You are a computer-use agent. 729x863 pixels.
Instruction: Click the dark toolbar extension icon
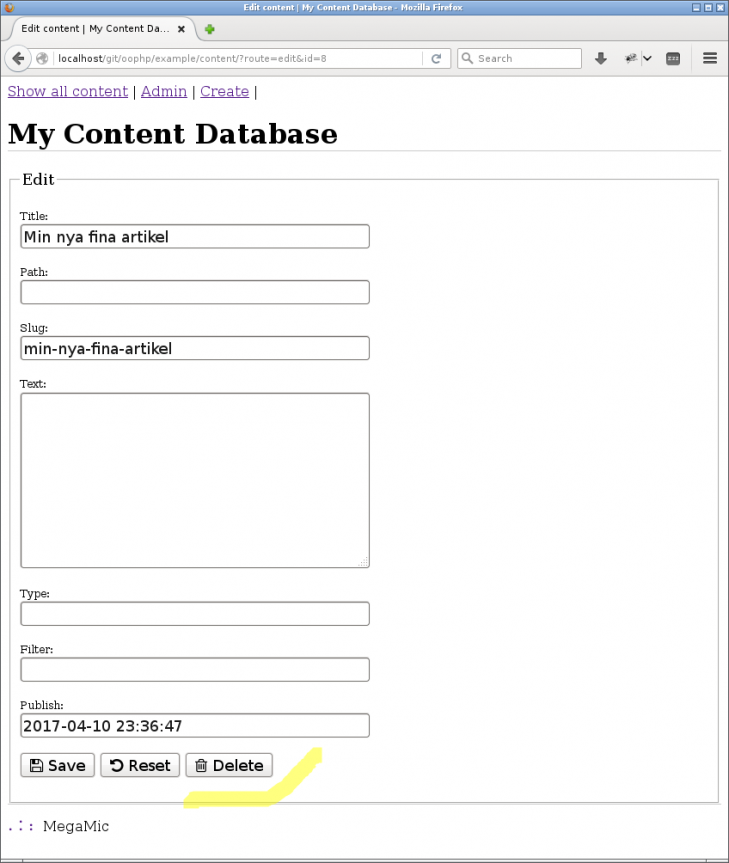pos(673,58)
